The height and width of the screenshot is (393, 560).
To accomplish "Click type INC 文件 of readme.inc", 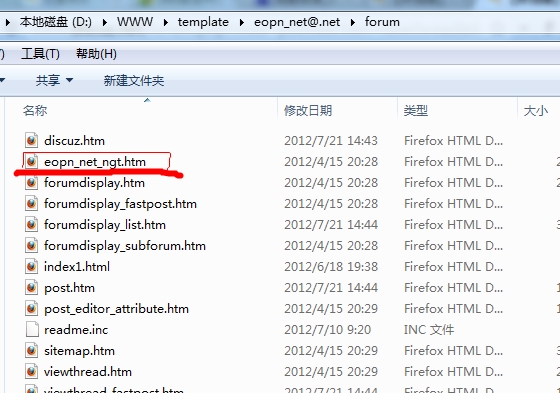I will 429,330.
